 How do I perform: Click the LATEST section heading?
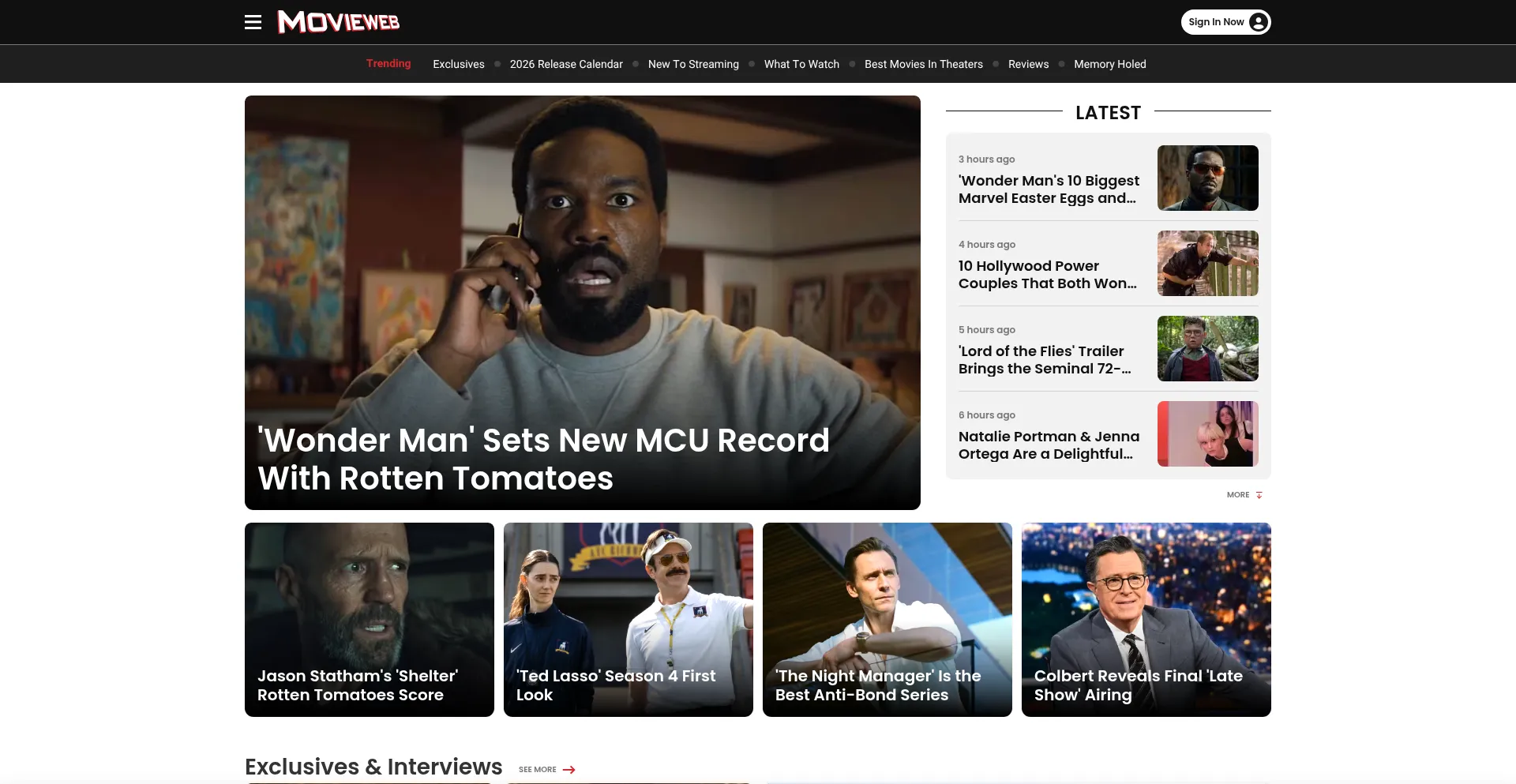pyautogui.click(x=1108, y=113)
